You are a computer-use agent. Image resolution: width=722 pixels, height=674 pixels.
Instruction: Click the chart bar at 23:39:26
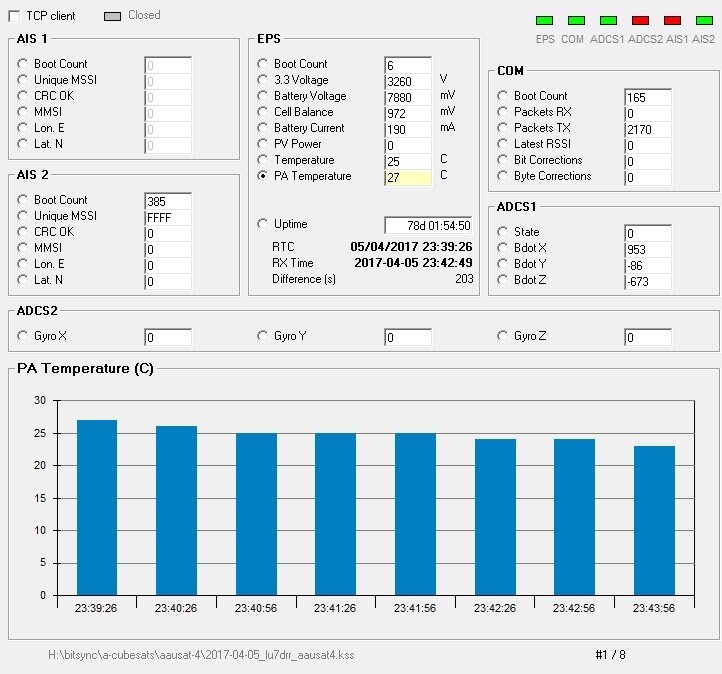(x=97, y=507)
